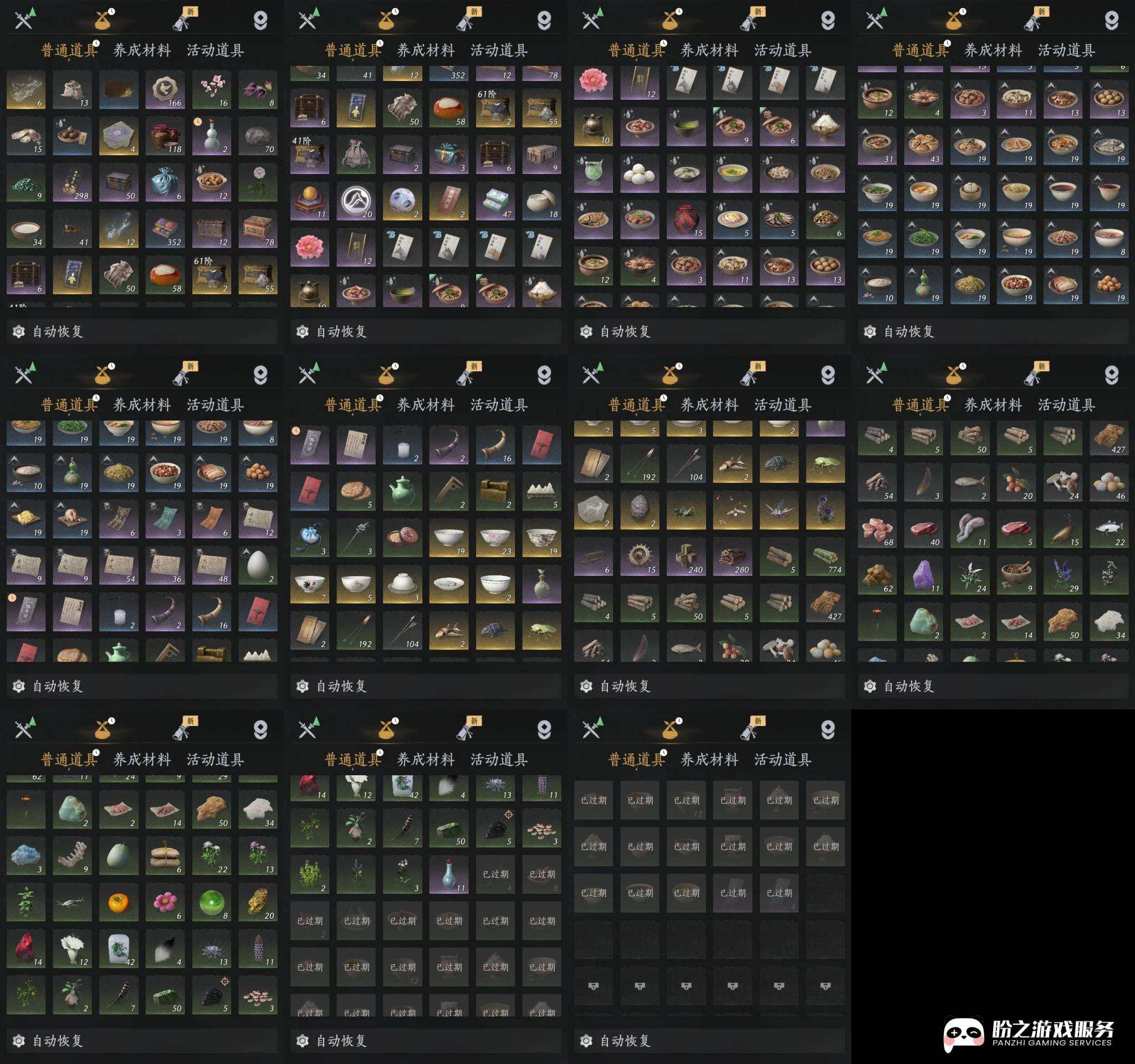The height and width of the screenshot is (1064, 1135).
Task: Click the green drink glass item
Action: [x=593, y=172]
